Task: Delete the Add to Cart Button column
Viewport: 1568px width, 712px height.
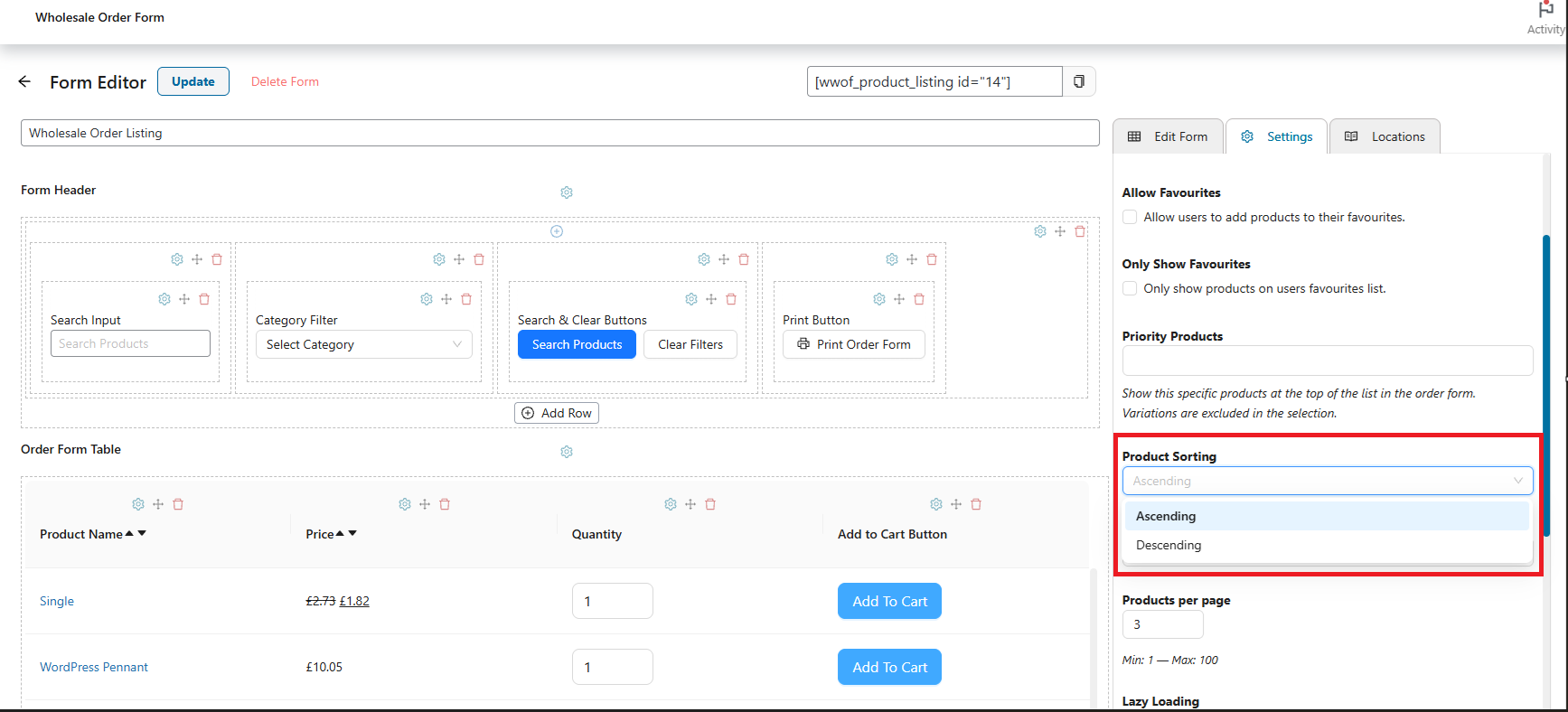Action: point(976,504)
